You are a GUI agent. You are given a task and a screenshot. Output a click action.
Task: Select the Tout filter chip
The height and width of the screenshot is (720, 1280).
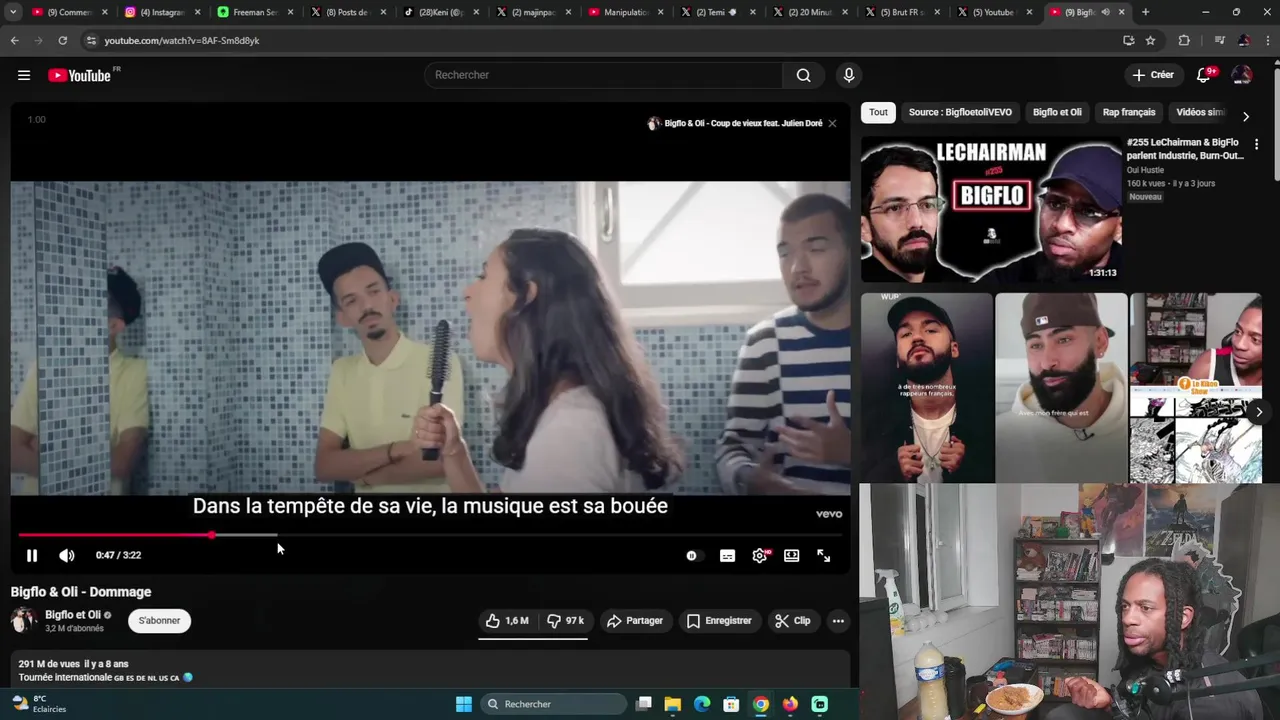pyautogui.click(x=878, y=112)
